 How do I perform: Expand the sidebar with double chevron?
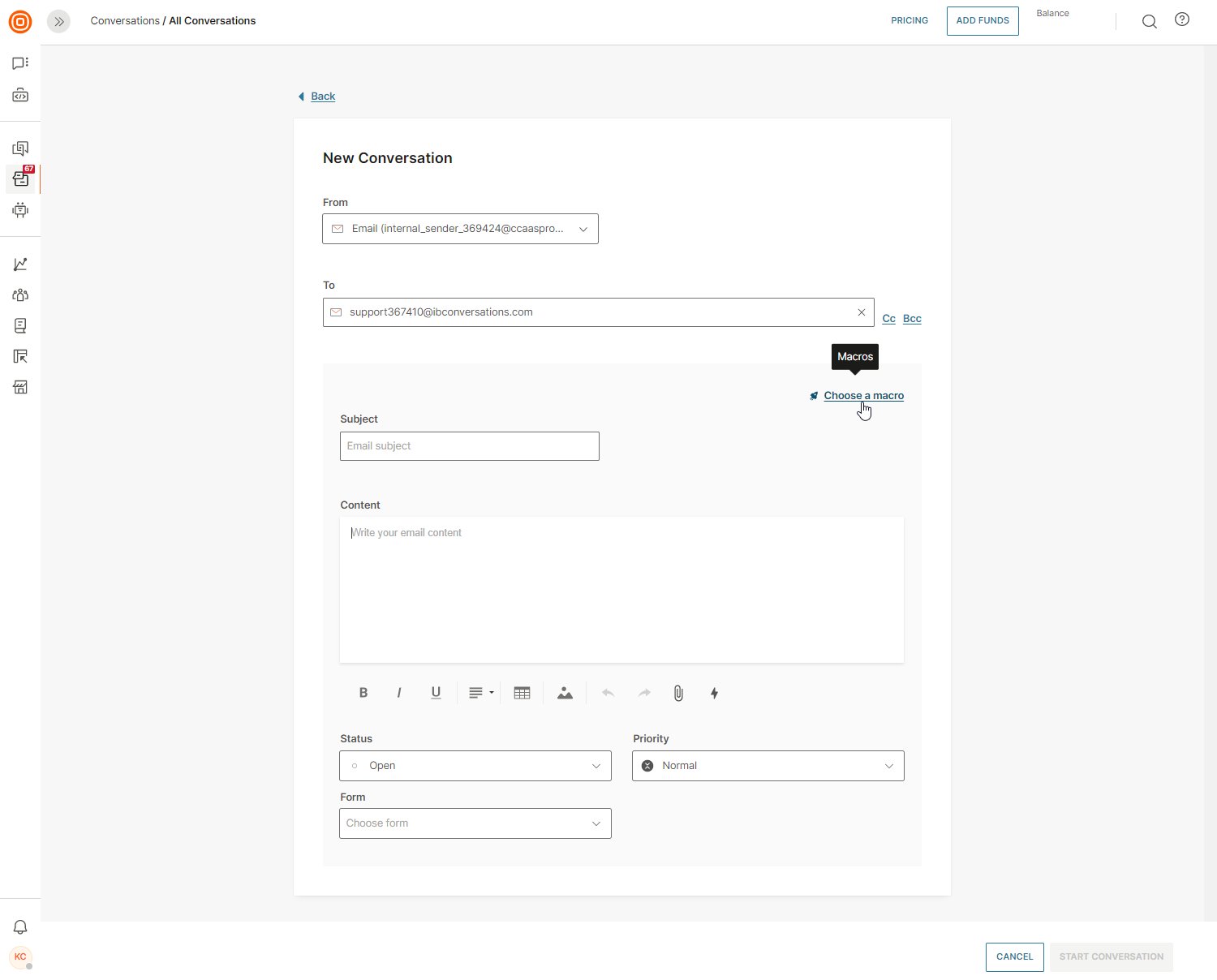[x=58, y=21]
